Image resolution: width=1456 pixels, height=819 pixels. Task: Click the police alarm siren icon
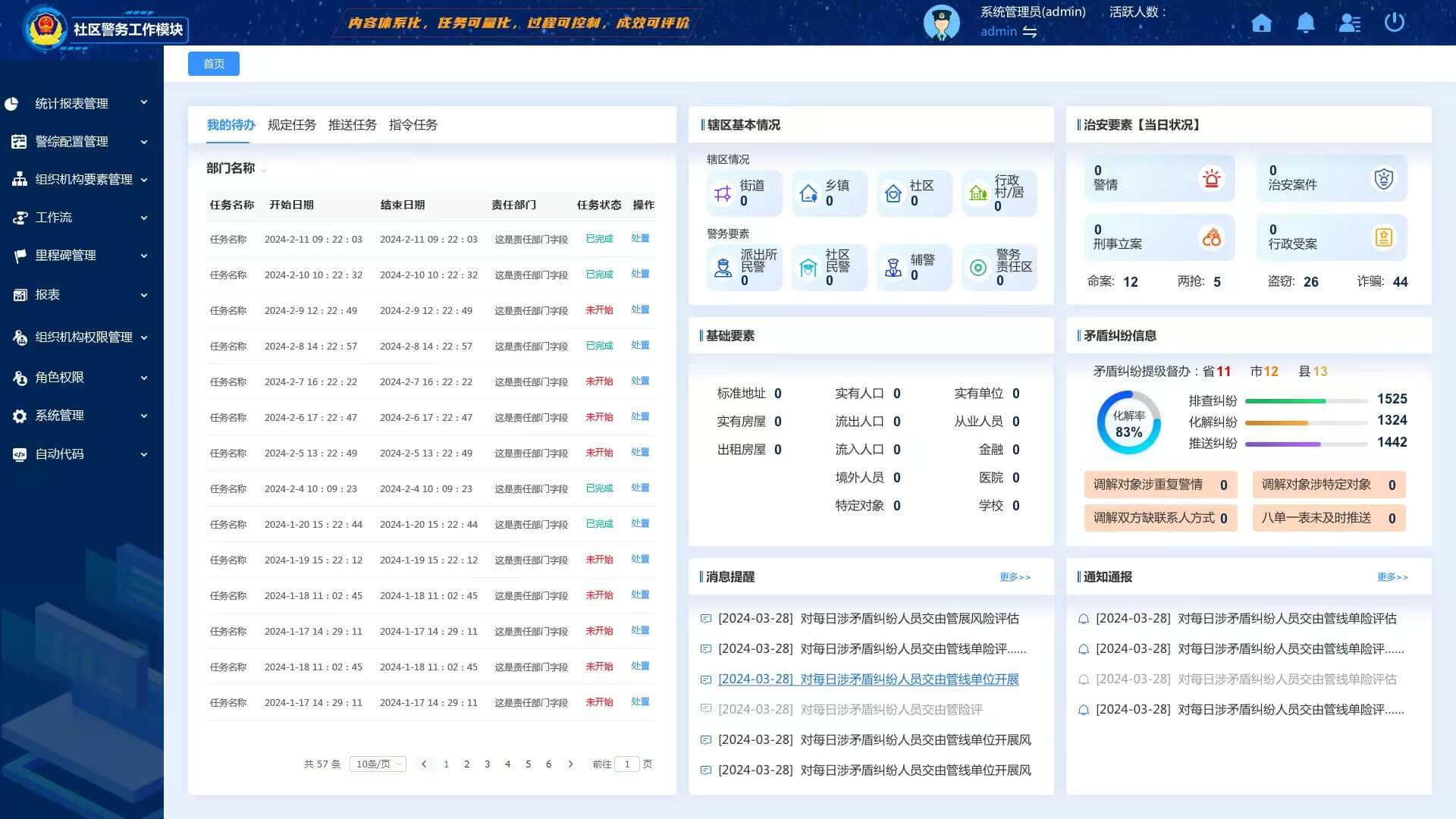(1211, 178)
